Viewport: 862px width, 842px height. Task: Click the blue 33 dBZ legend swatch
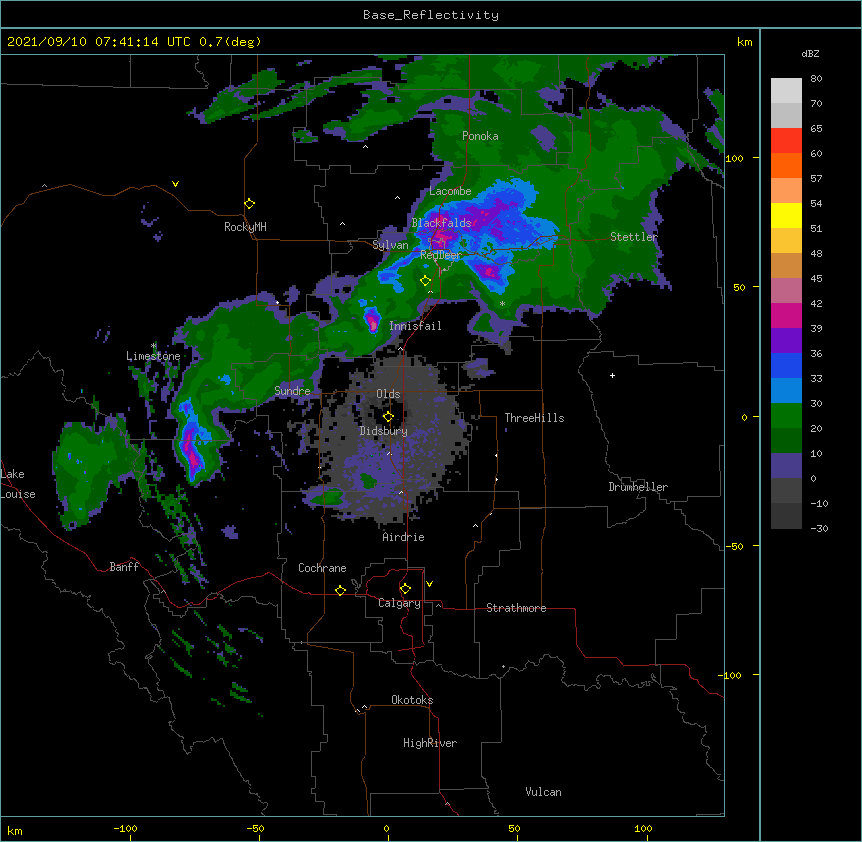[786, 365]
